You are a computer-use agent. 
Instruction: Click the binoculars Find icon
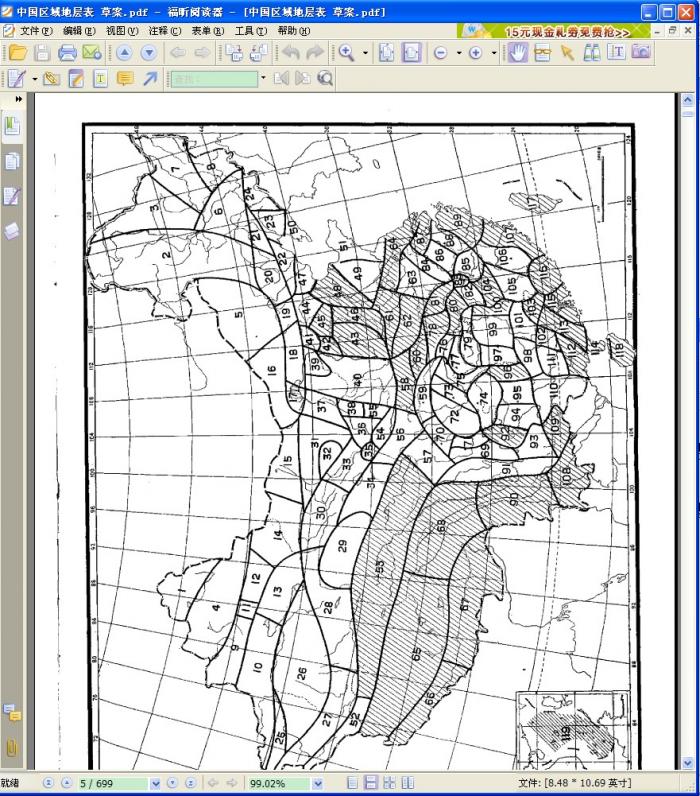(x=592, y=53)
